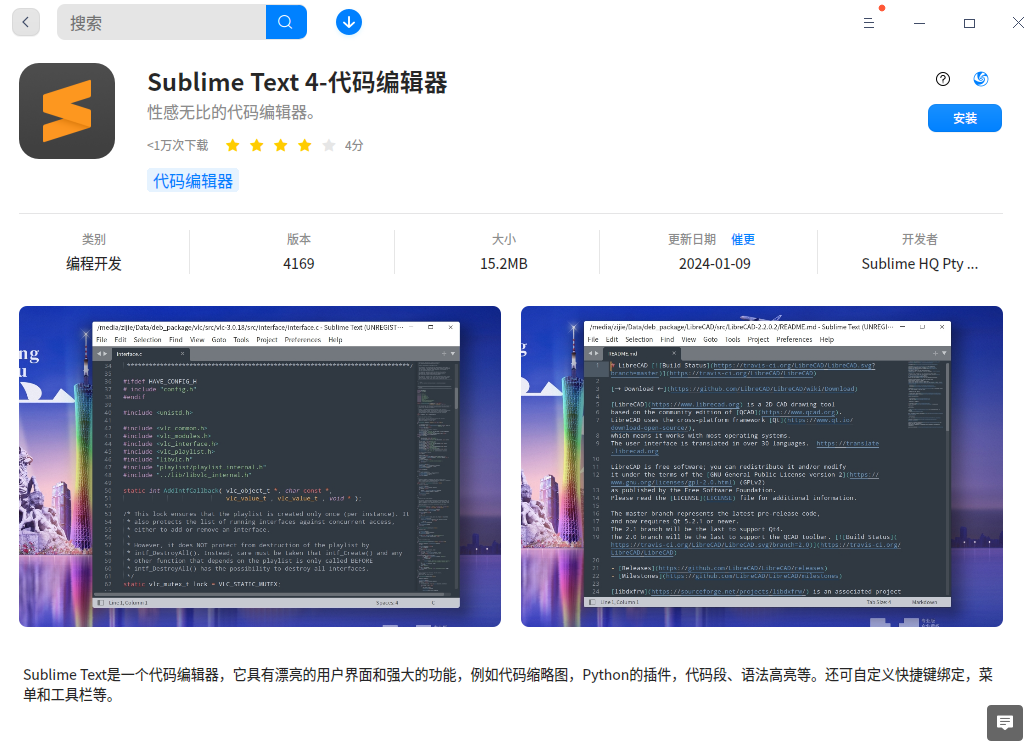The image size is (1029, 752).
Task: Click the 4分 rating score
Action: pyautogui.click(x=354, y=146)
